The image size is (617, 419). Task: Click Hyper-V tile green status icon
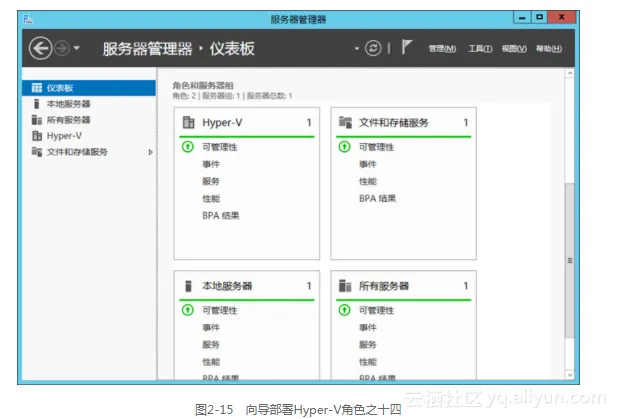pyautogui.click(x=188, y=147)
